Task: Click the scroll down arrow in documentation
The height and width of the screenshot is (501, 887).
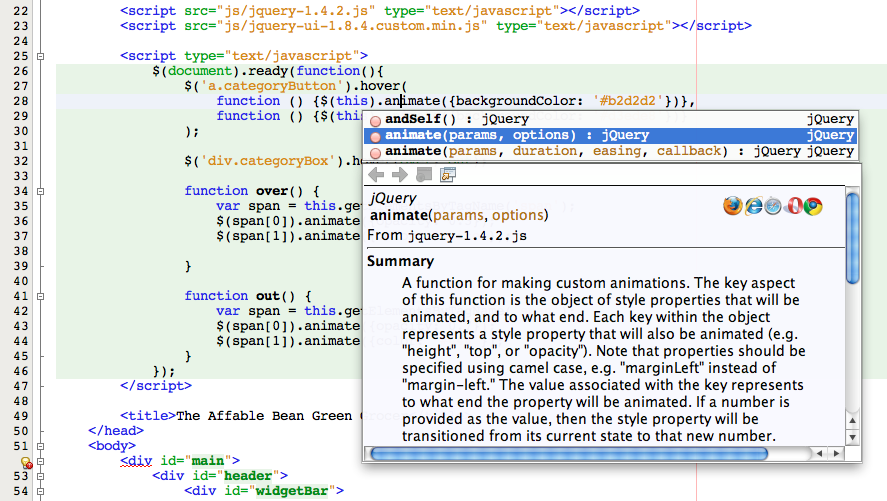Action: [852, 437]
